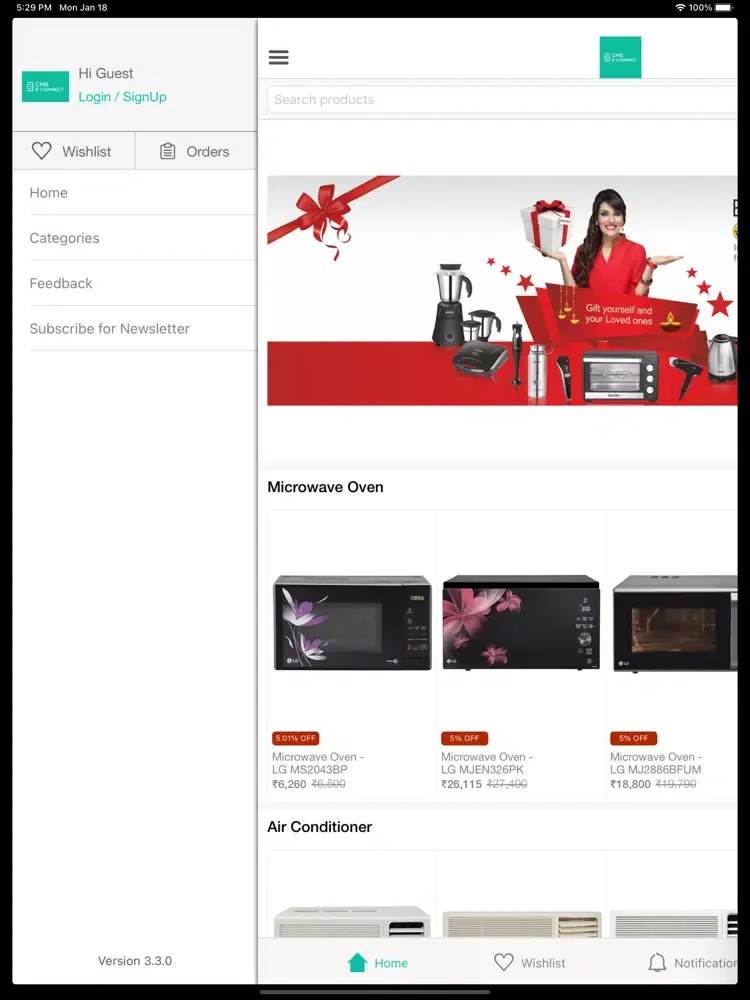The height and width of the screenshot is (1000, 750).
Task: Tap the CMS E-Connect logo in header
Action: [x=620, y=57]
